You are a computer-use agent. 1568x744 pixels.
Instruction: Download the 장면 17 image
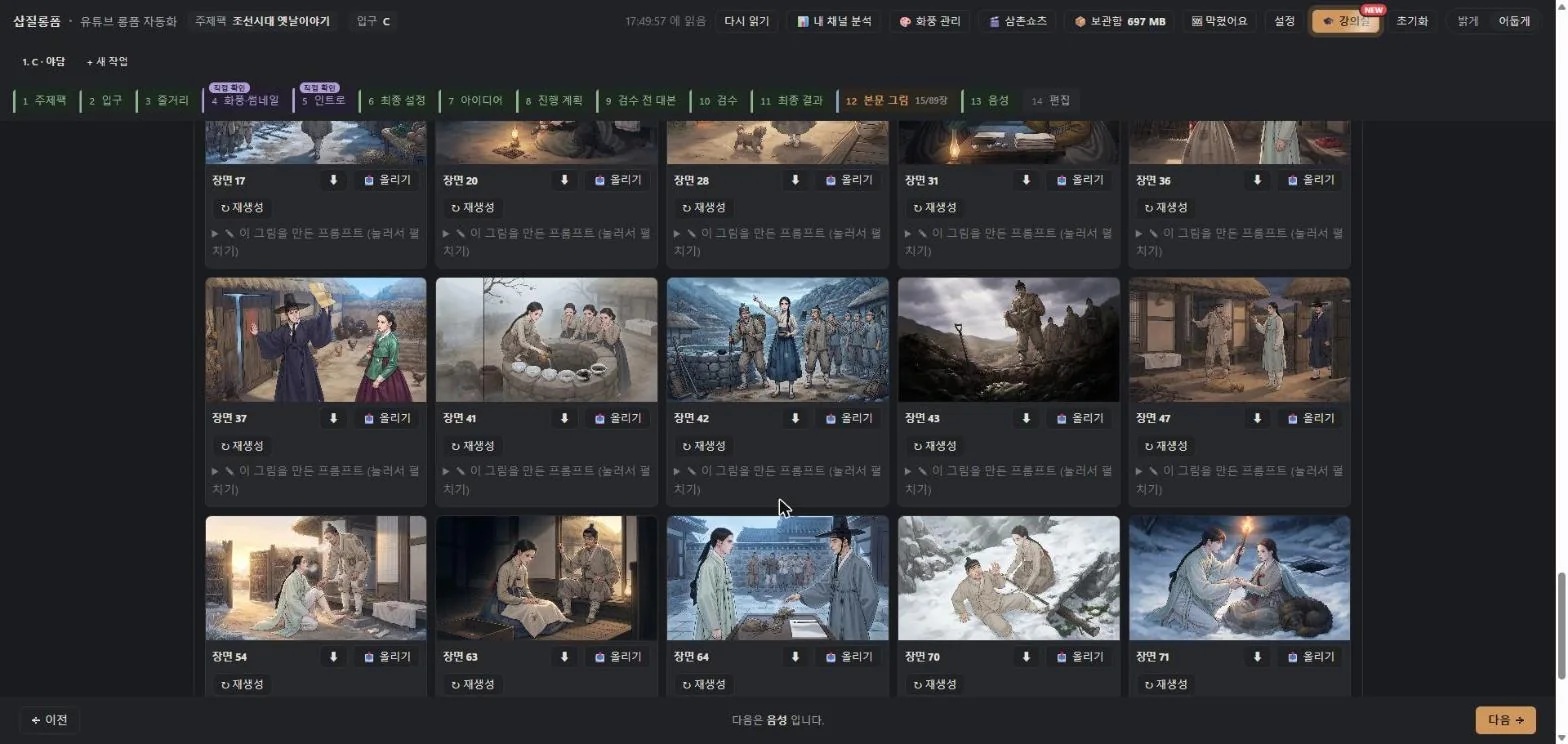tap(333, 180)
